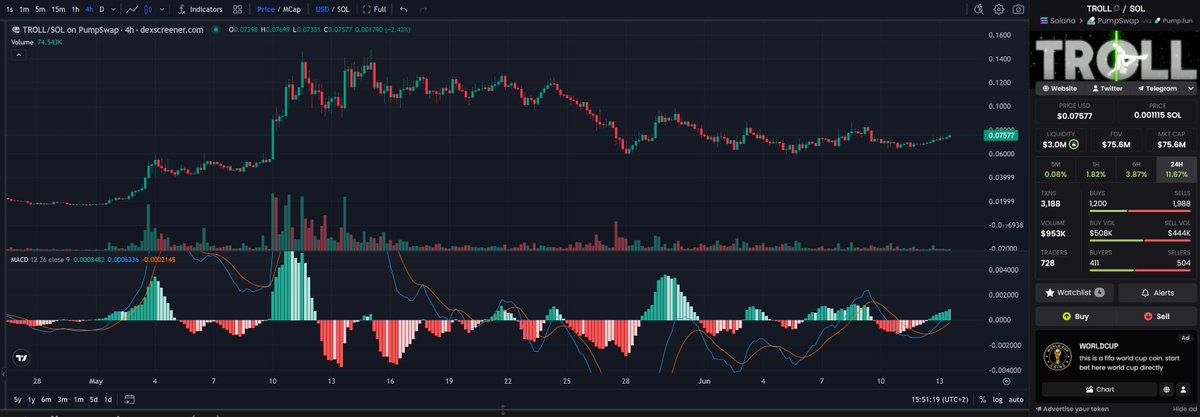Click the Volume 74.543K legend label
Screen dimensions: 1200x417
tap(37, 42)
